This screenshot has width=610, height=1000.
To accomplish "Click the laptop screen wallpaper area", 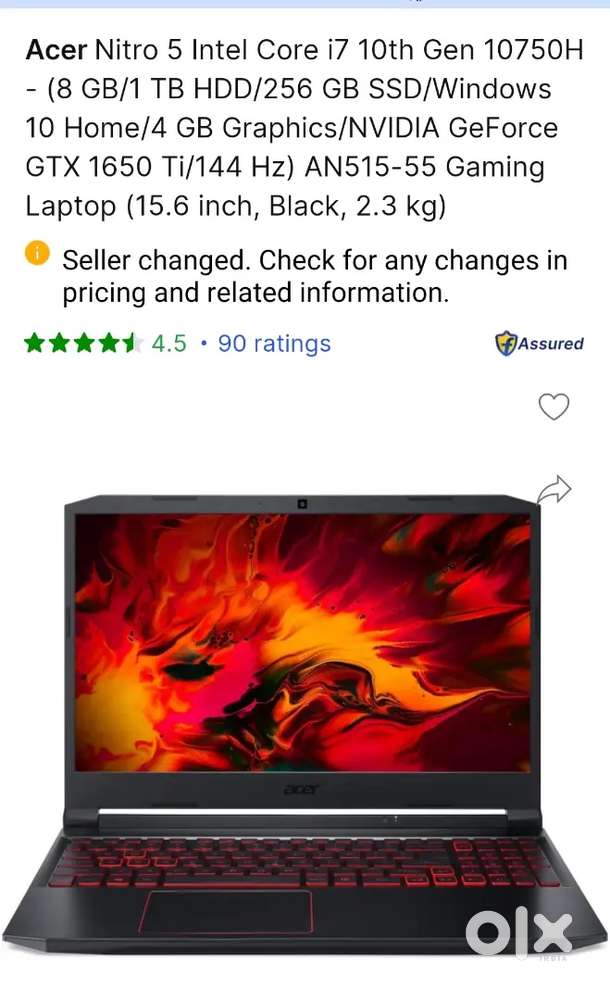I will point(302,643).
